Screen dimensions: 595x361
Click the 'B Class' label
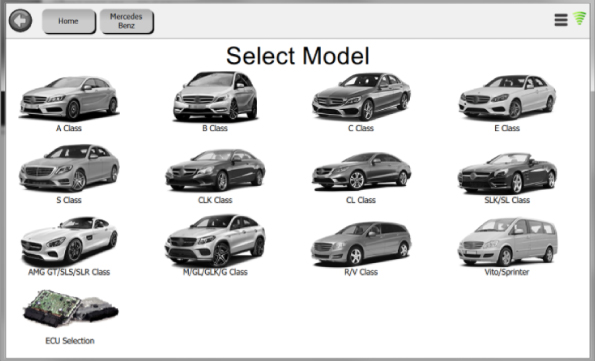[x=215, y=128]
